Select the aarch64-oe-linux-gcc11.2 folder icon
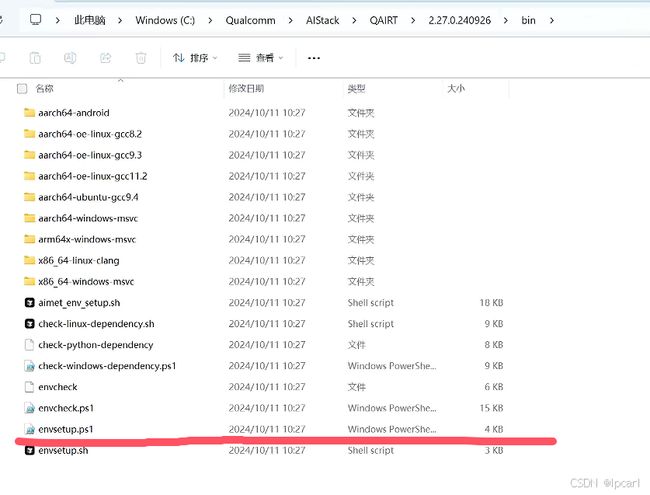This screenshot has height=495, width=650. (29, 176)
